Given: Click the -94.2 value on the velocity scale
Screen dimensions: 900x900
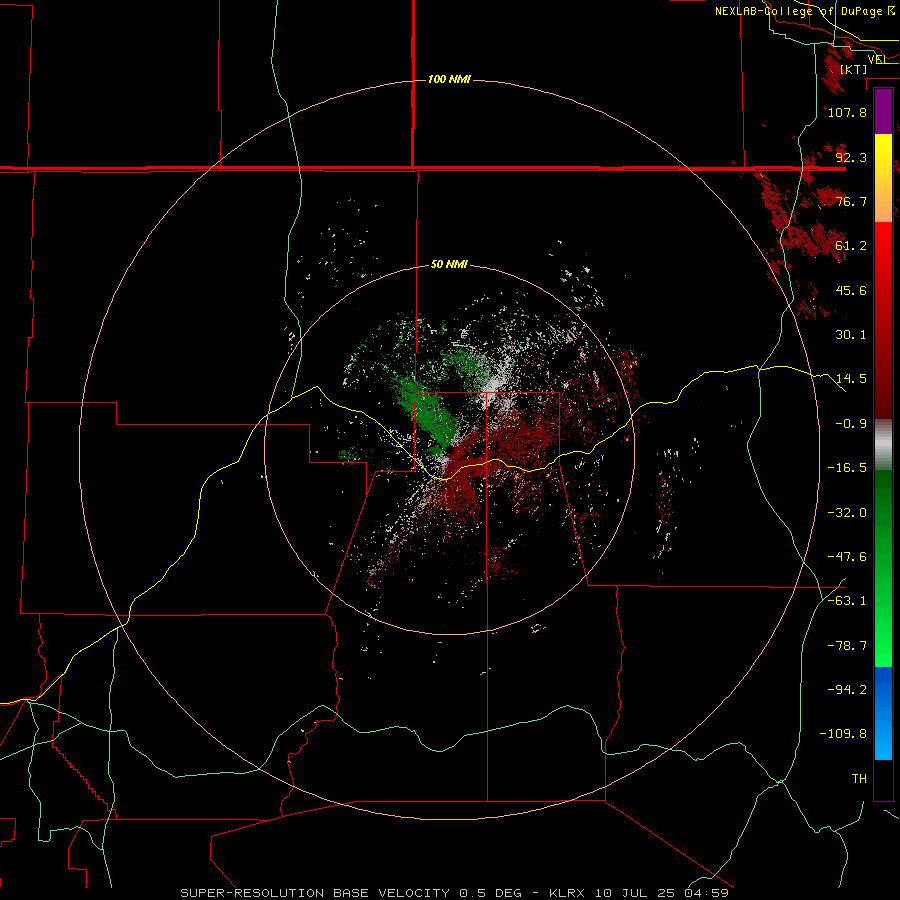Looking at the screenshot, I should [x=847, y=690].
